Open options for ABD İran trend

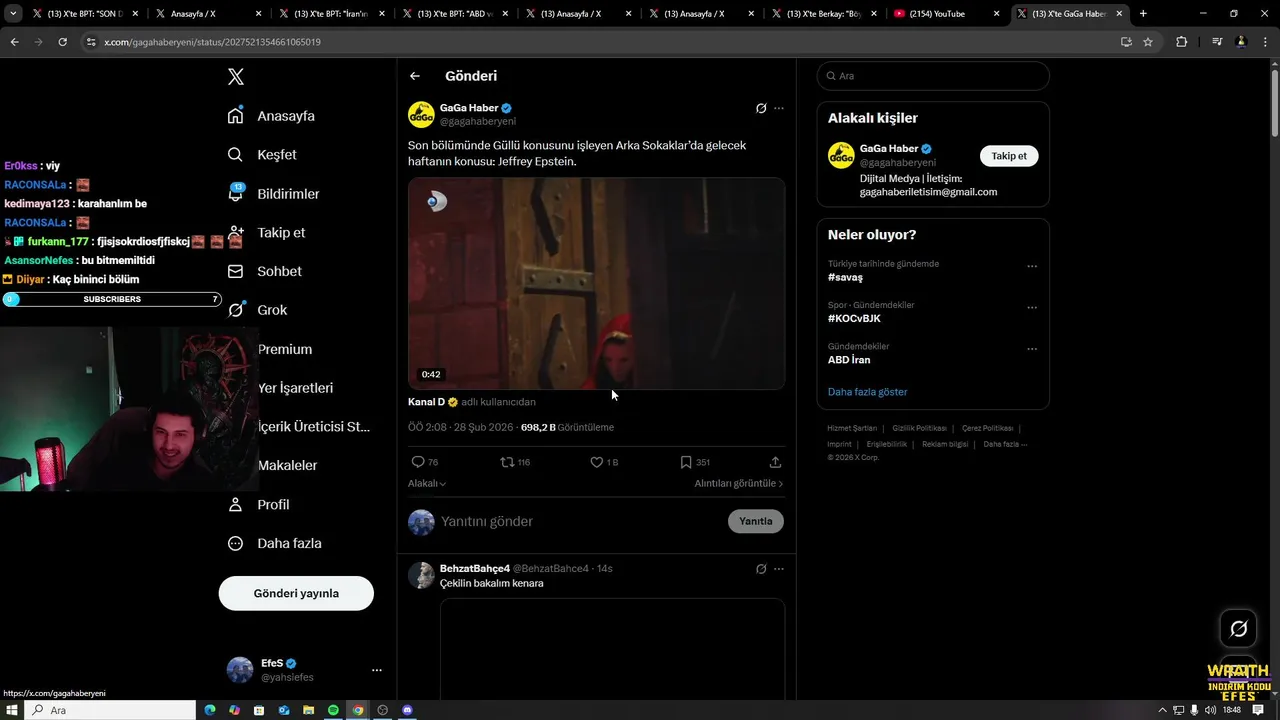coord(1032,348)
